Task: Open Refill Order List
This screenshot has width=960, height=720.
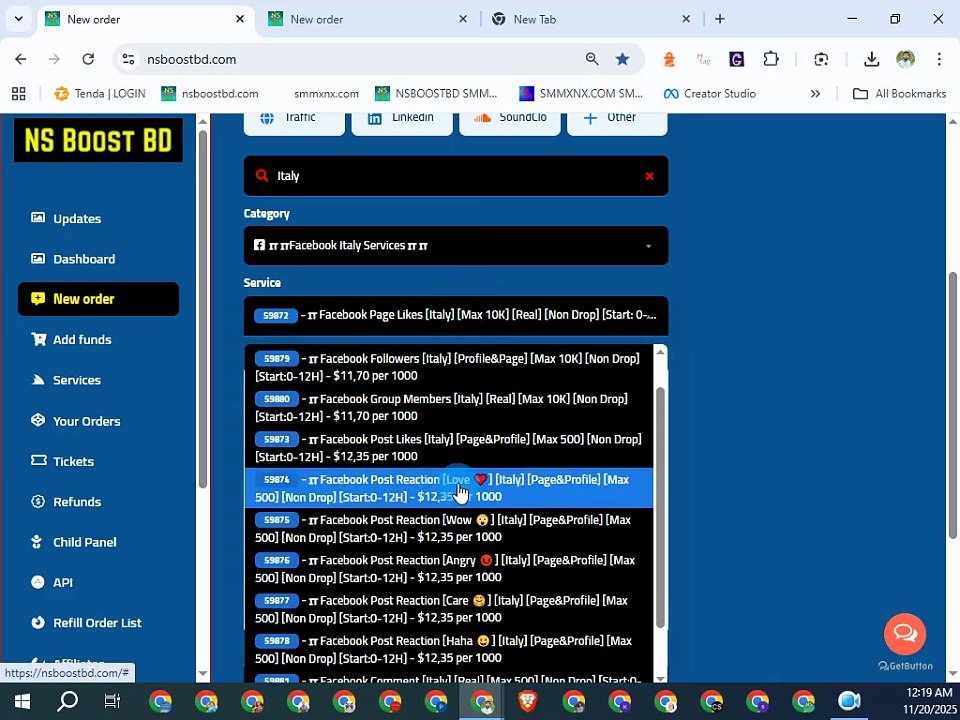Action: pyautogui.click(x=86, y=623)
